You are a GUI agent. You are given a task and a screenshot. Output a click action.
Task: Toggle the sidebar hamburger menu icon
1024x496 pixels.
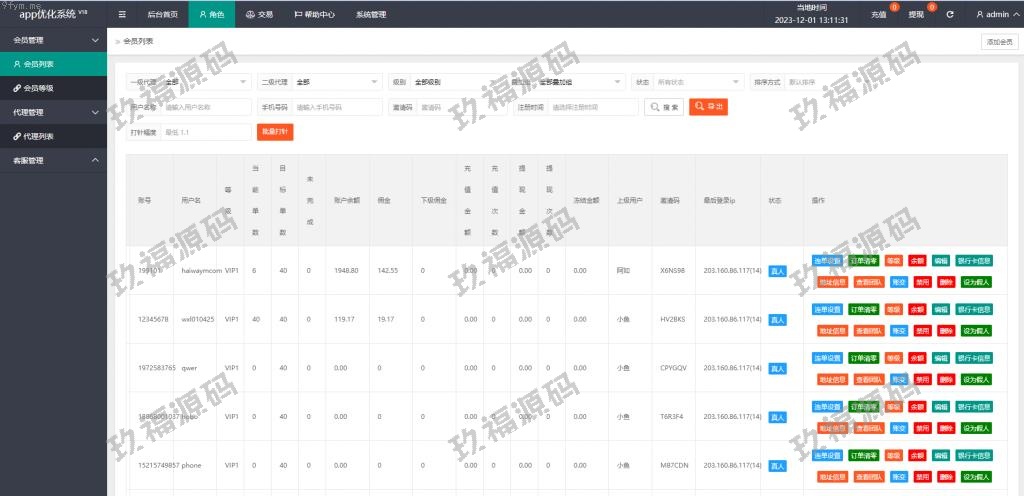tap(122, 15)
